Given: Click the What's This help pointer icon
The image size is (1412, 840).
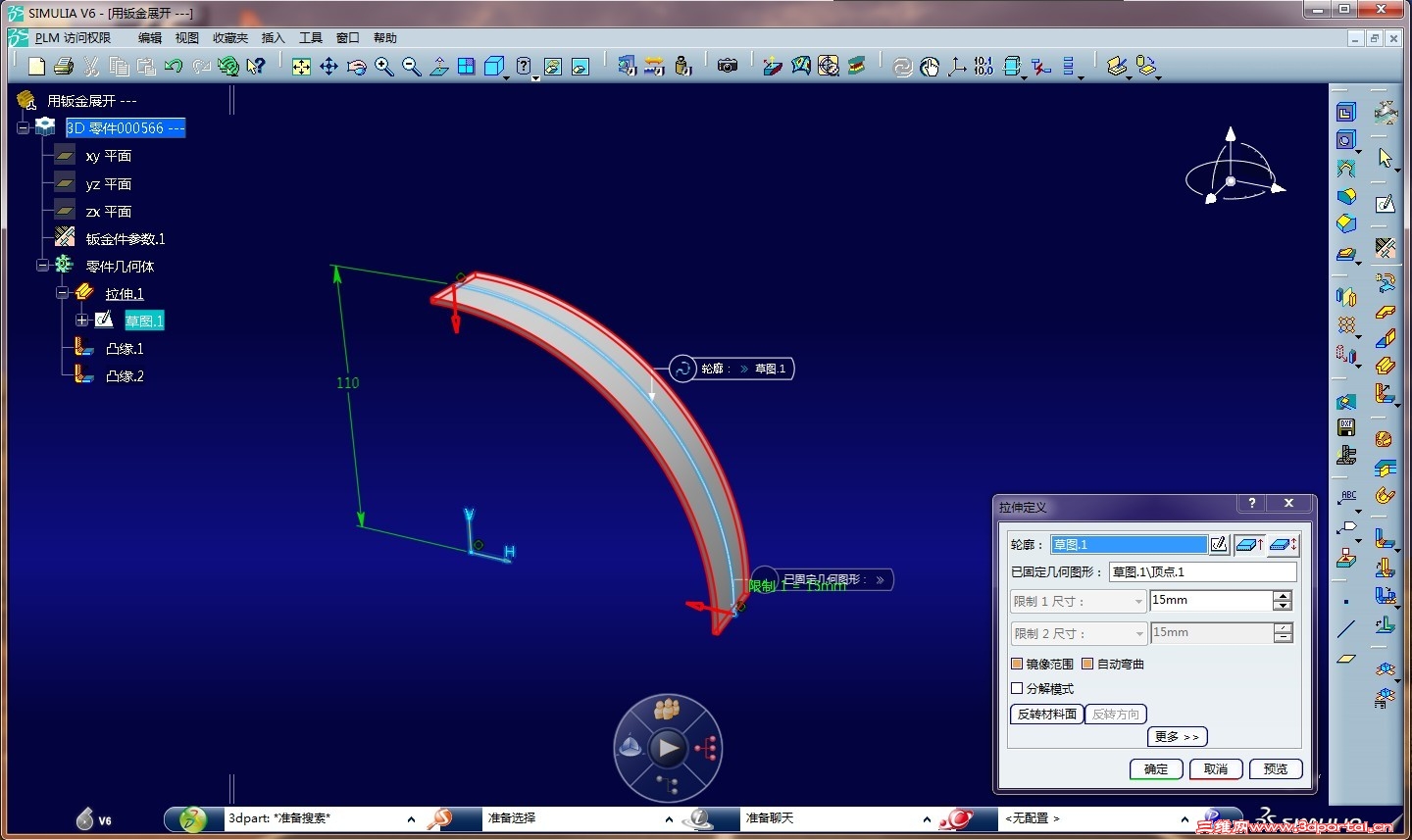Looking at the screenshot, I should [256, 66].
